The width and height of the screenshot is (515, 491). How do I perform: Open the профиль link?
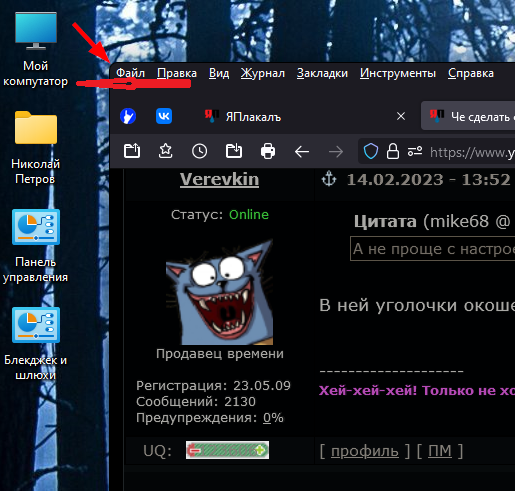tap(365, 451)
